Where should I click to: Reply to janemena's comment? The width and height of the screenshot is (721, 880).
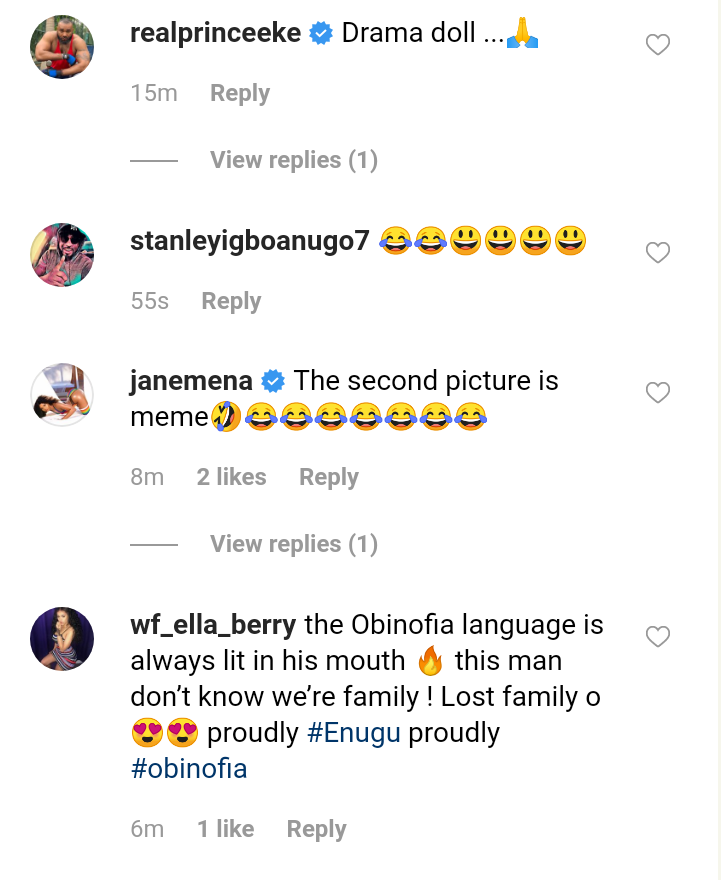(x=329, y=477)
